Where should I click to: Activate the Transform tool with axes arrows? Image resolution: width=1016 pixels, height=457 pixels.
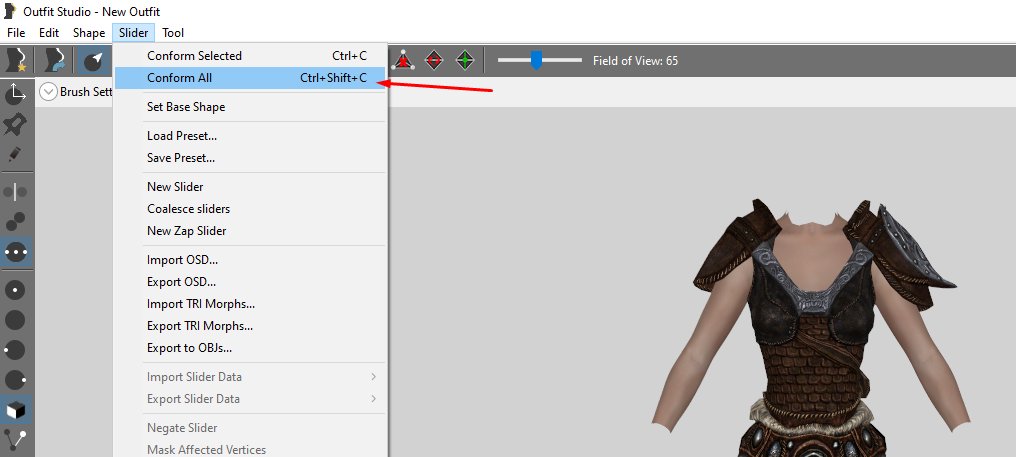[15, 94]
